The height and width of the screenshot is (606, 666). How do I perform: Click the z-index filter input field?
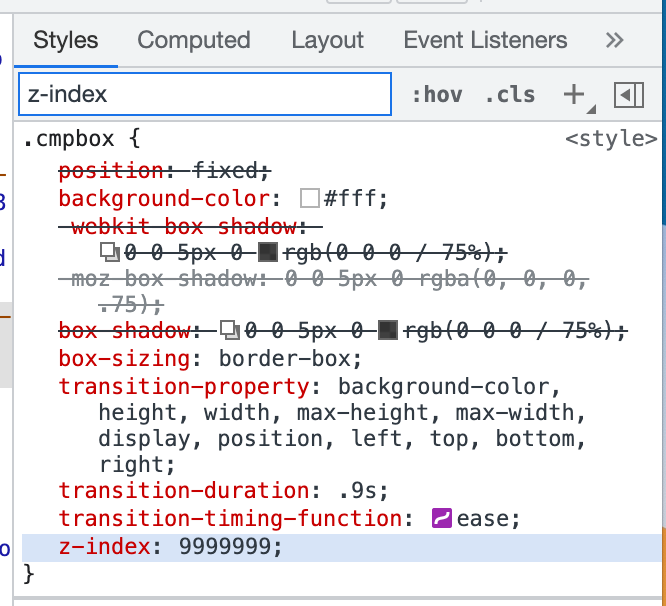pos(204,95)
